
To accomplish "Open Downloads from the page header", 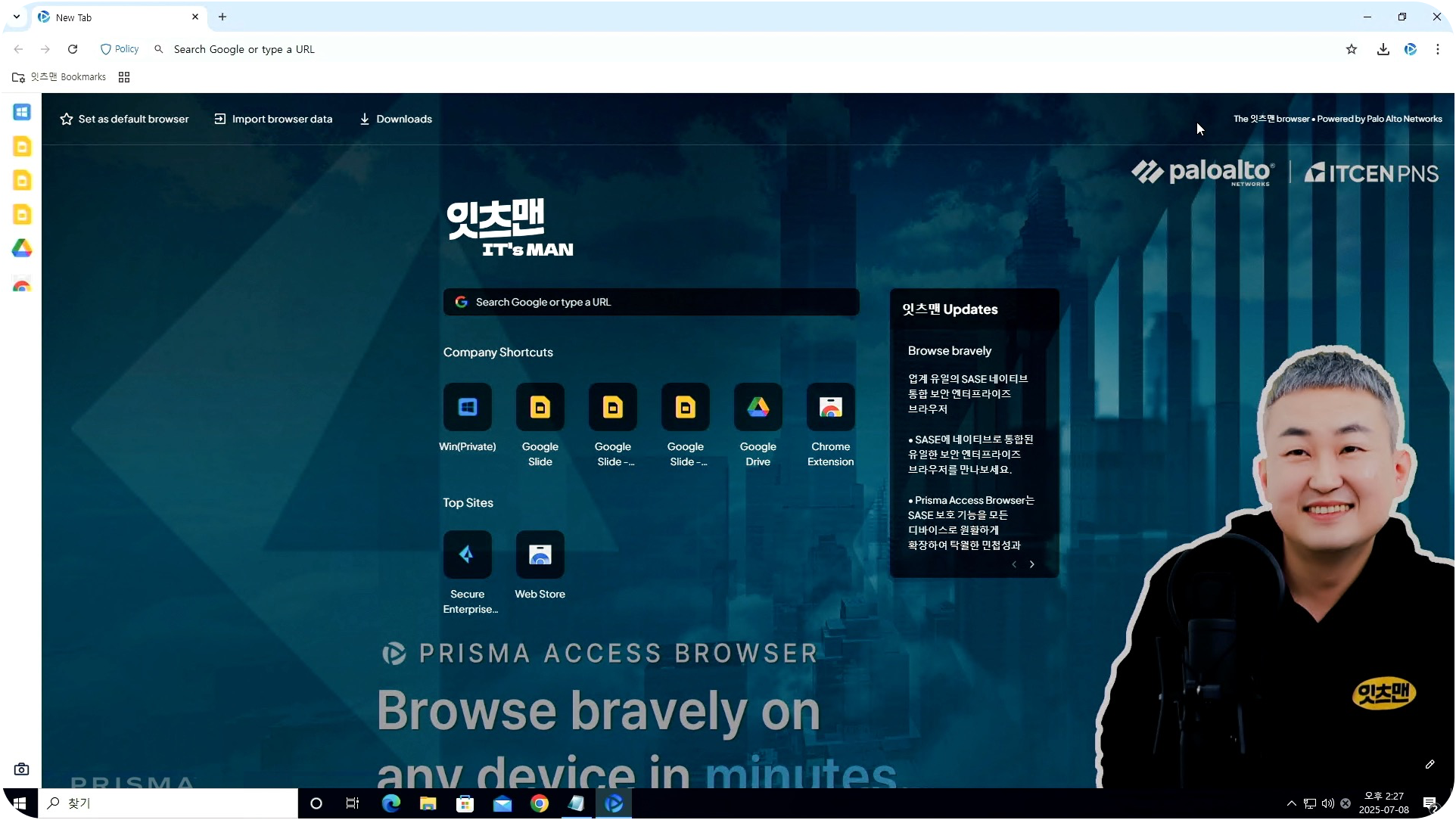I will pos(396,120).
